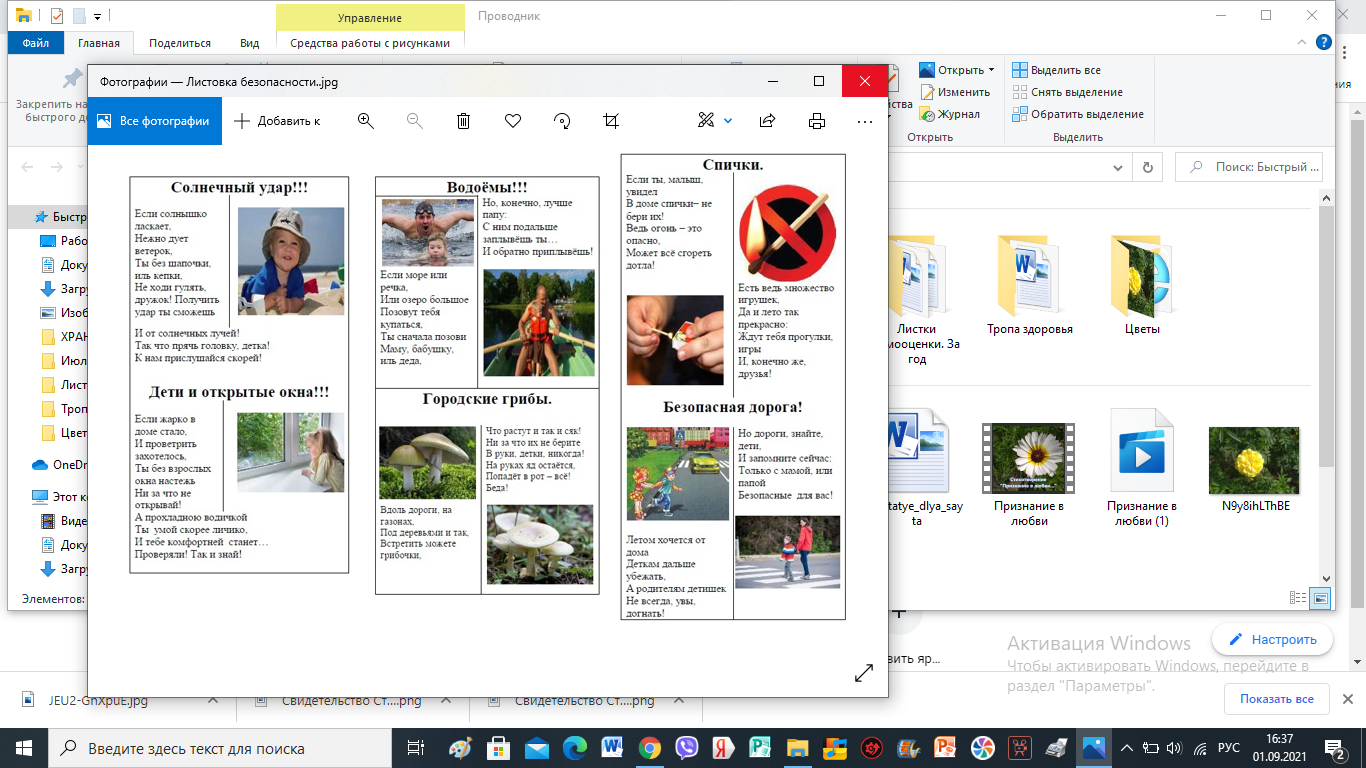Open Журнал file history
The image size is (1366, 768).
click(949, 114)
